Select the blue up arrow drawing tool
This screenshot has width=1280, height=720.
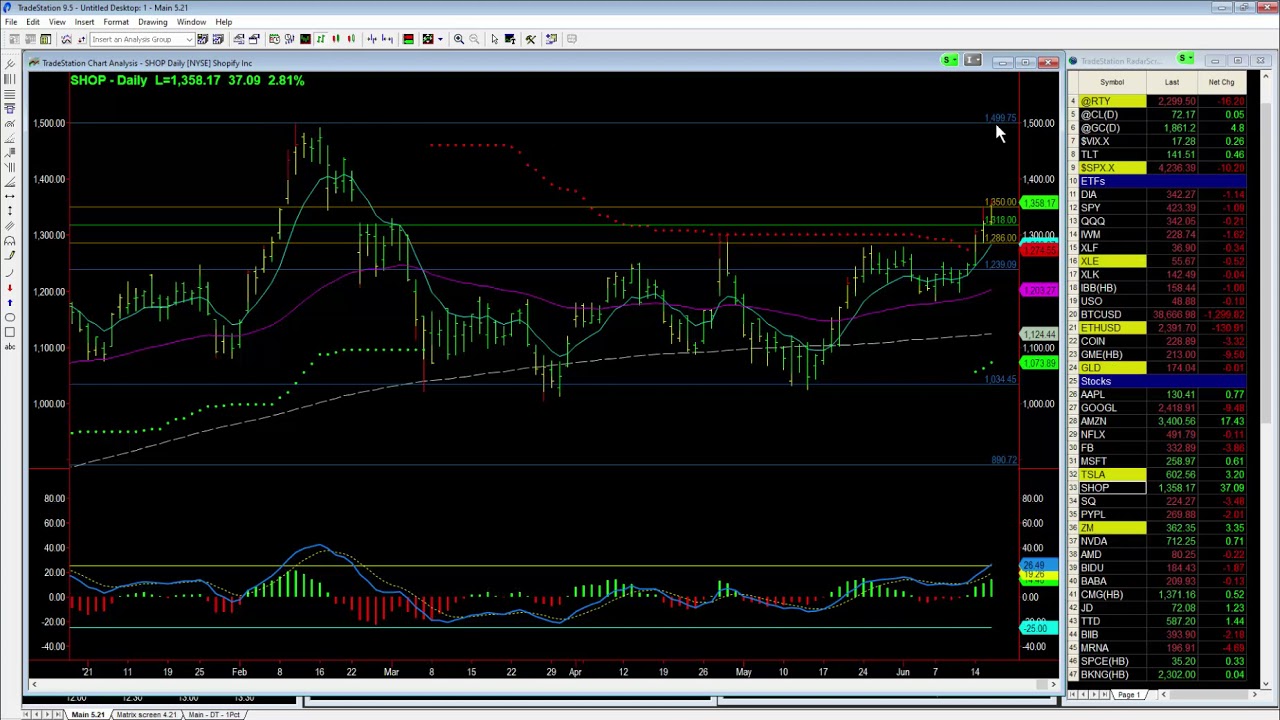[10, 302]
